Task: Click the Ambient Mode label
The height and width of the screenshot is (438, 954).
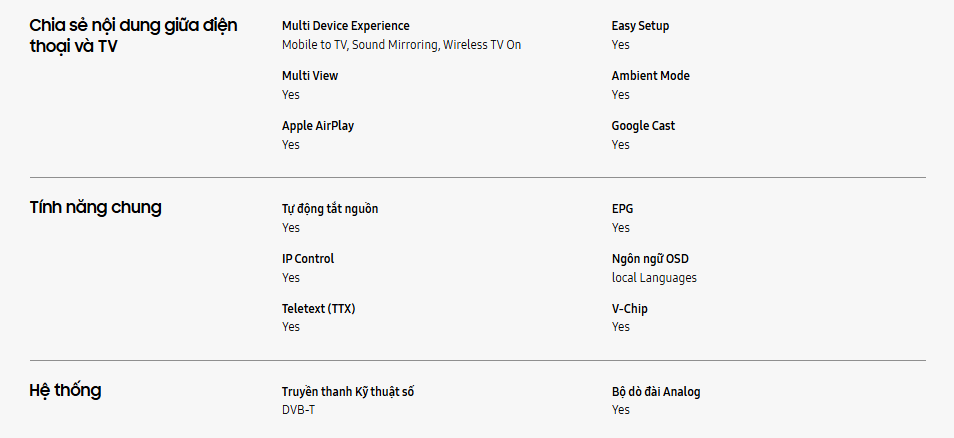Action: tap(650, 76)
